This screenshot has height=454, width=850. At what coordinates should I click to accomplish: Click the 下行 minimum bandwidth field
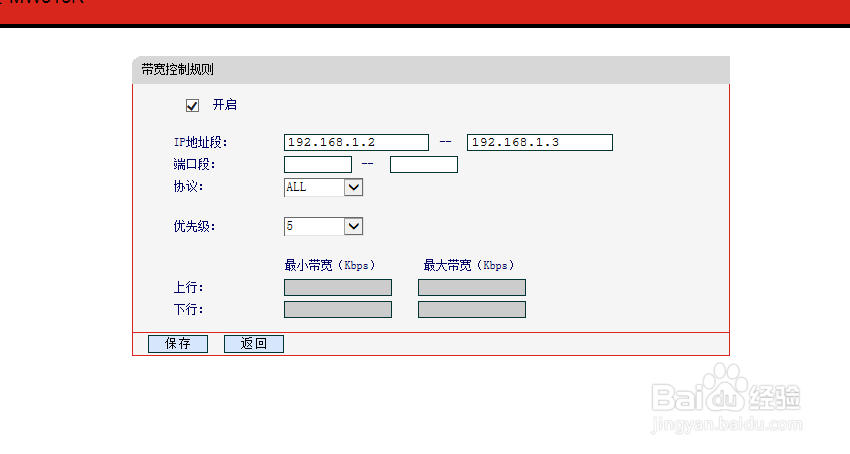(338, 310)
